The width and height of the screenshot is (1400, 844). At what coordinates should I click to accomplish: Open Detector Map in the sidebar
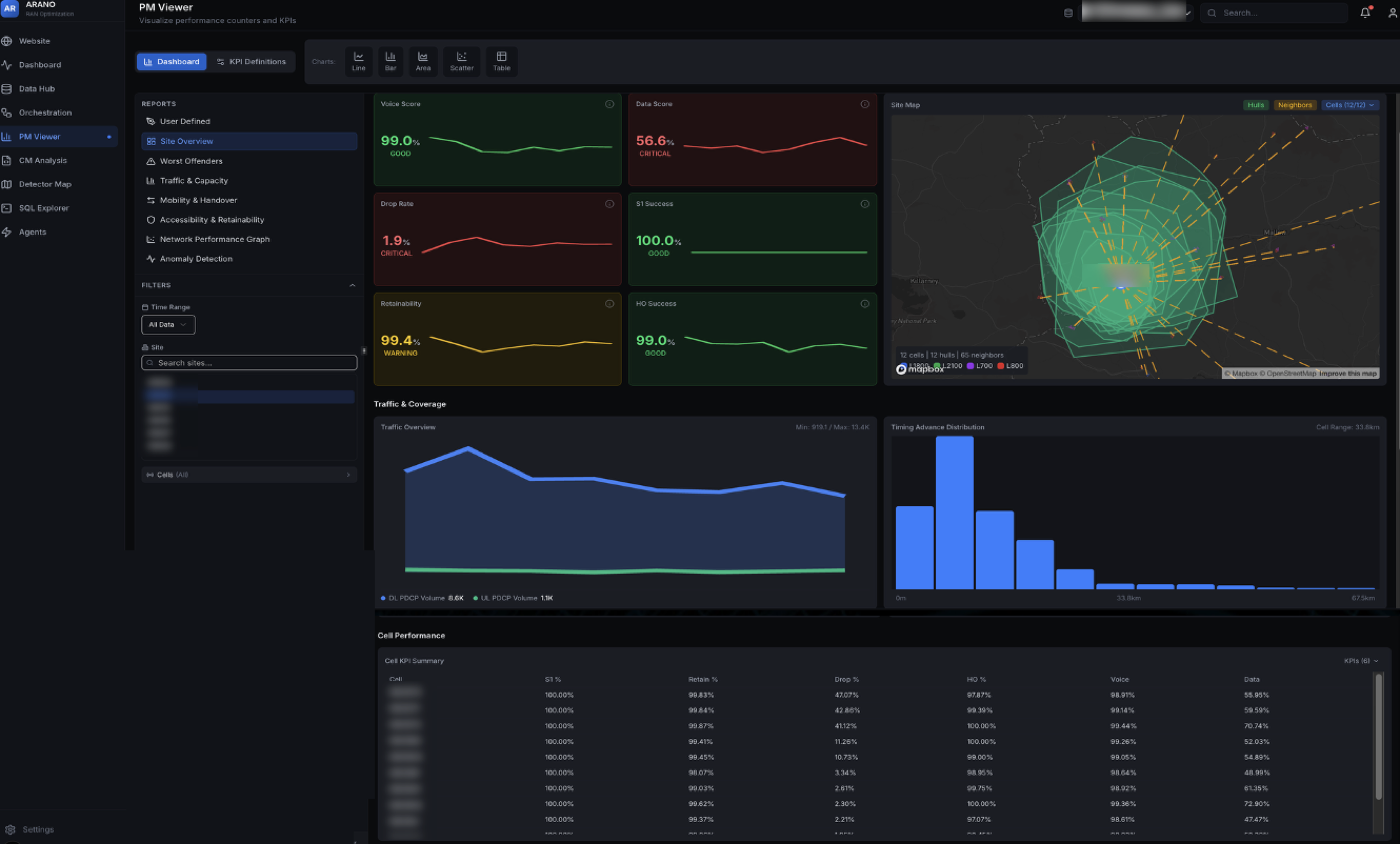(x=59, y=184)
